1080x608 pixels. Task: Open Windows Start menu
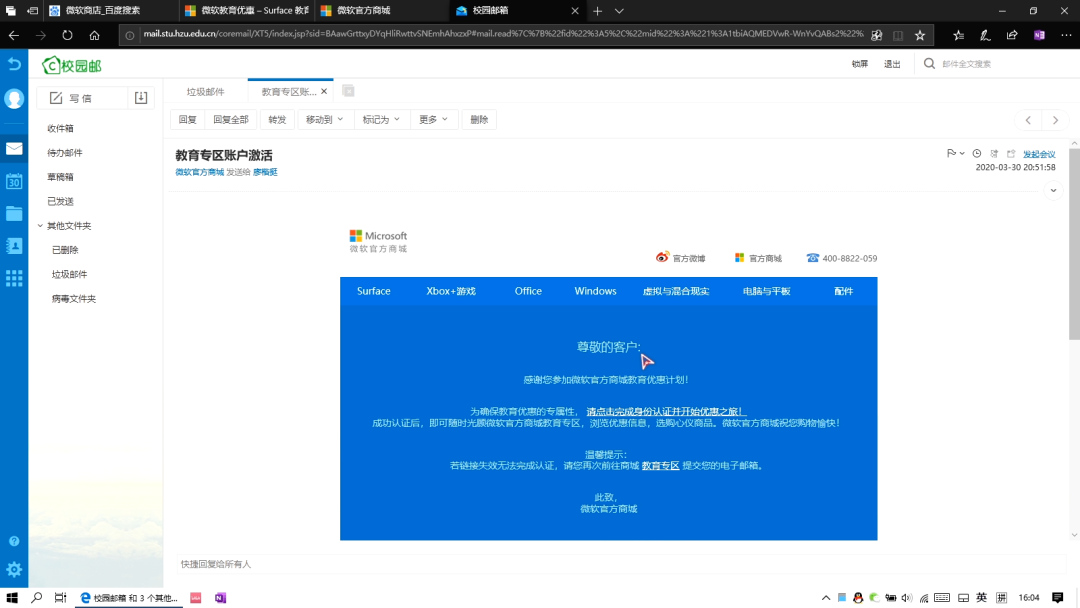[12, 598]
